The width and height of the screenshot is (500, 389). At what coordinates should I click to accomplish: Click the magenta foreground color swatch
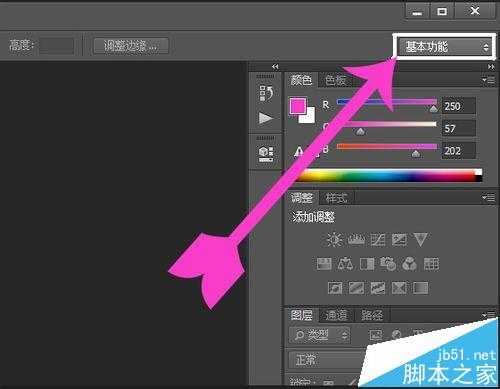(x=297, y=106)
